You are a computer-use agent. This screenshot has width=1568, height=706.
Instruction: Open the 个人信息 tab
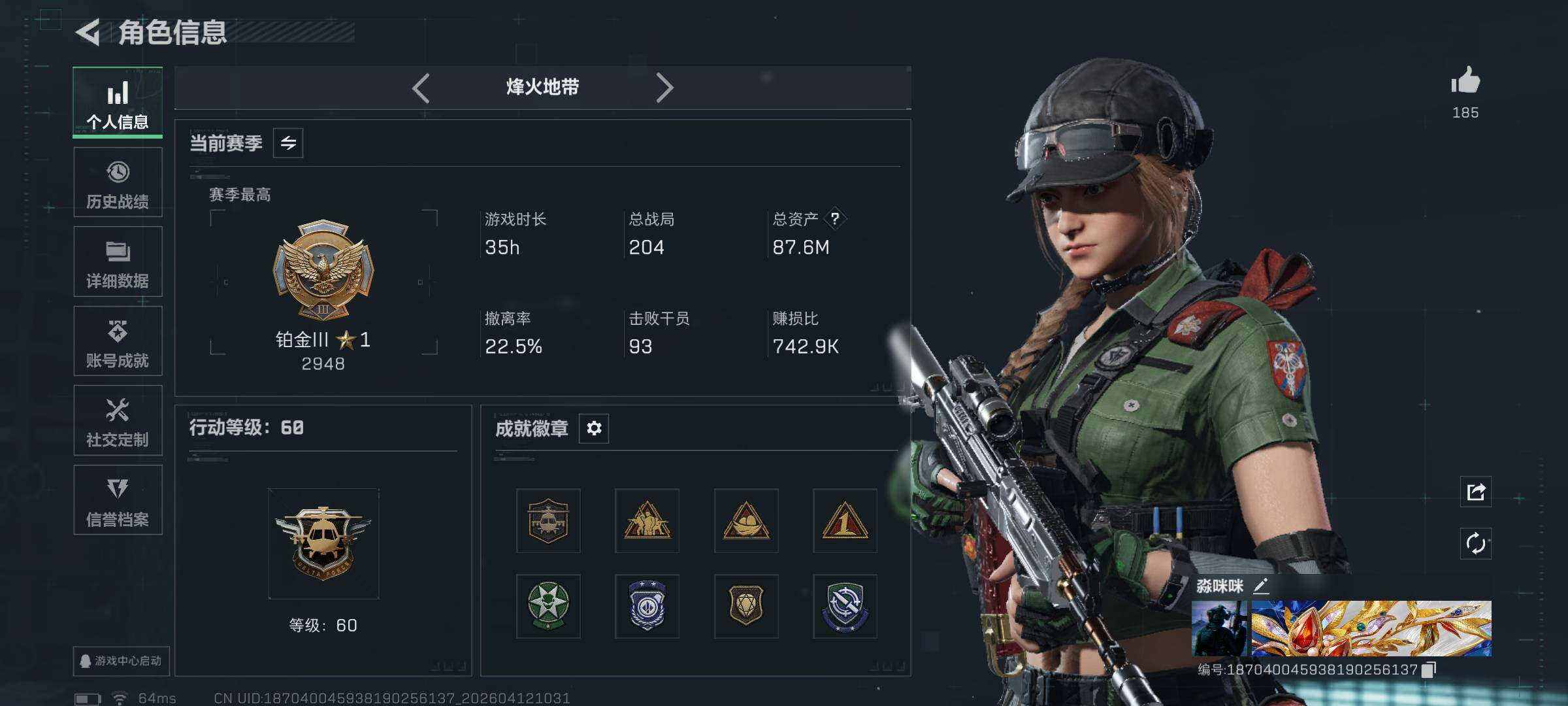pyautogui.click(x=118, y=103)
